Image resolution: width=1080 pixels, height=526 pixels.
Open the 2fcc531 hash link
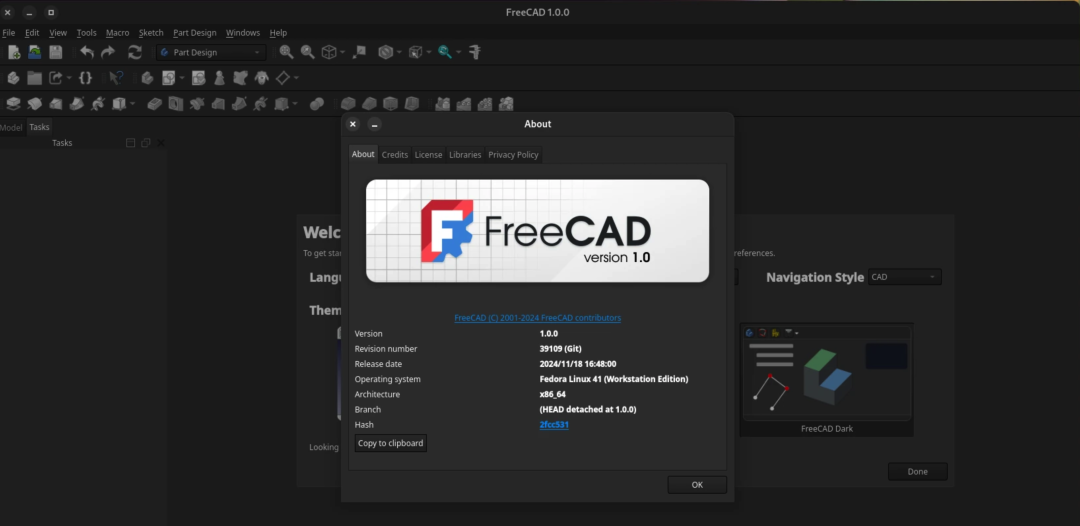point(554,425)
